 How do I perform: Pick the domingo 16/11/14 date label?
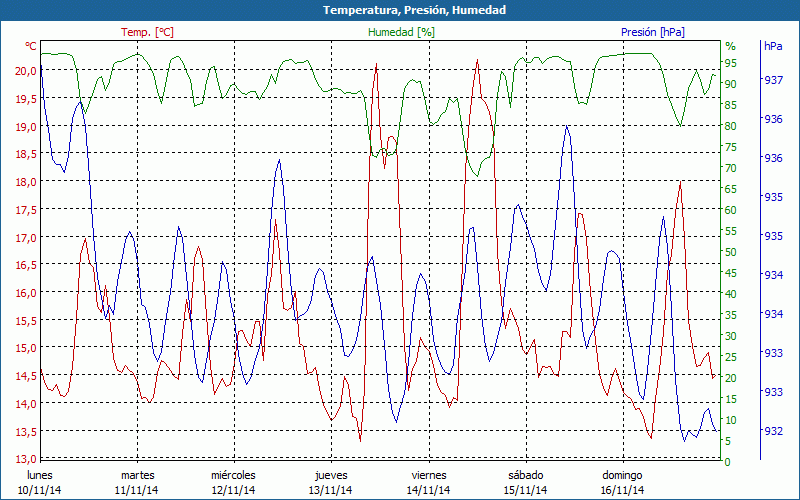(622, 482)
